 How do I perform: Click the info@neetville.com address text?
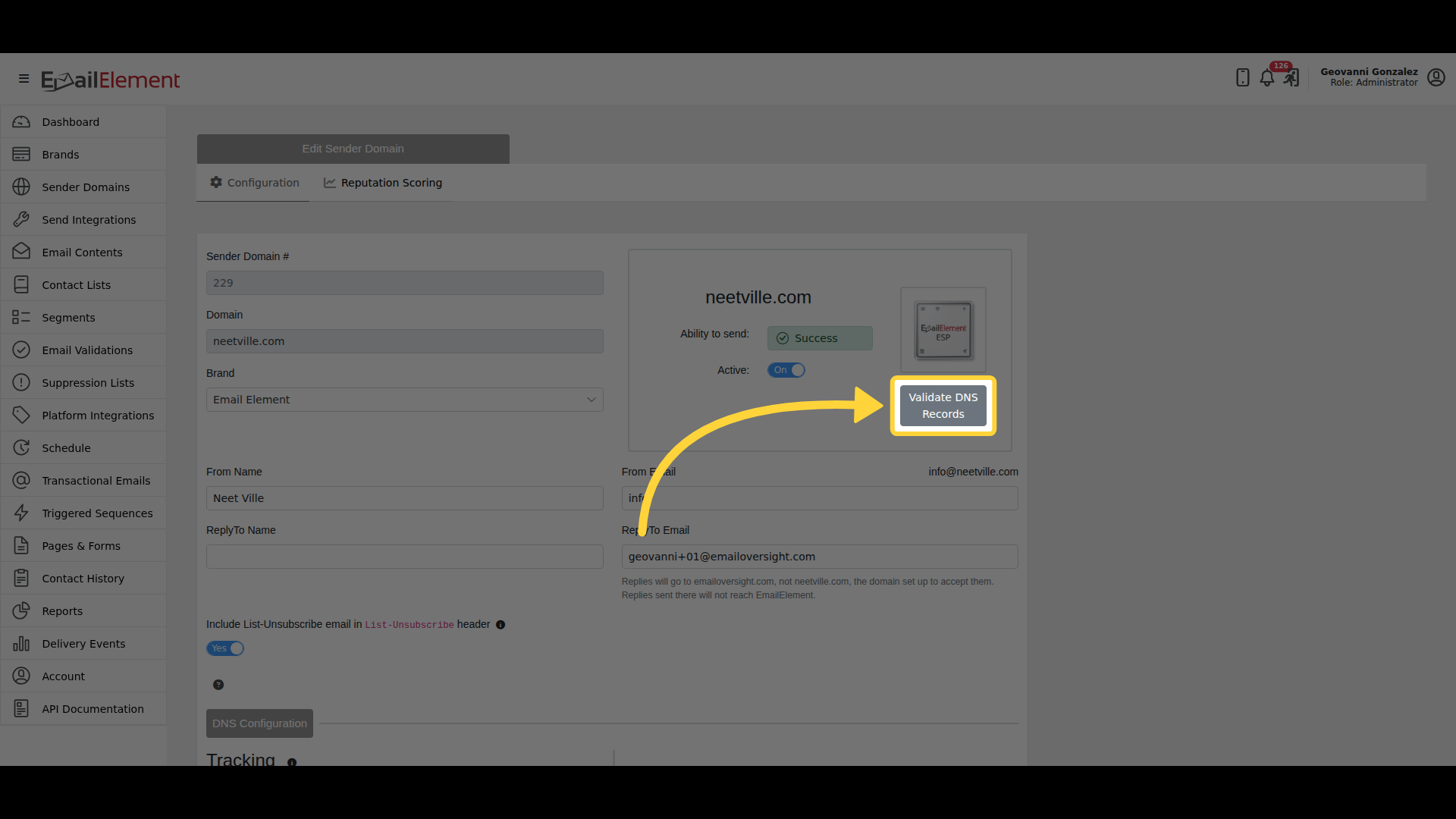point(974,472)
